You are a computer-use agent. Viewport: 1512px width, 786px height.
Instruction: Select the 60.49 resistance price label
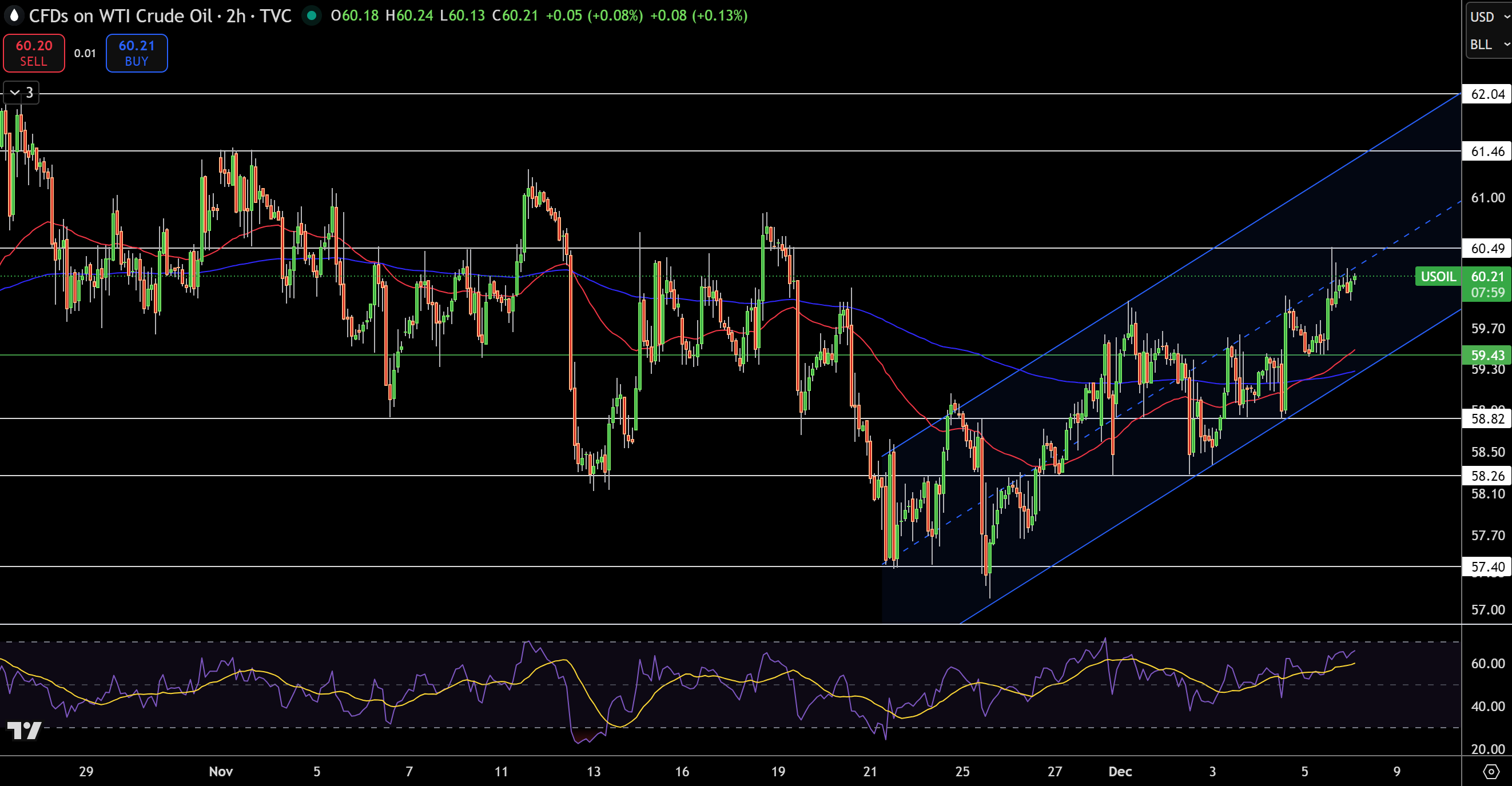[1487, 249]
